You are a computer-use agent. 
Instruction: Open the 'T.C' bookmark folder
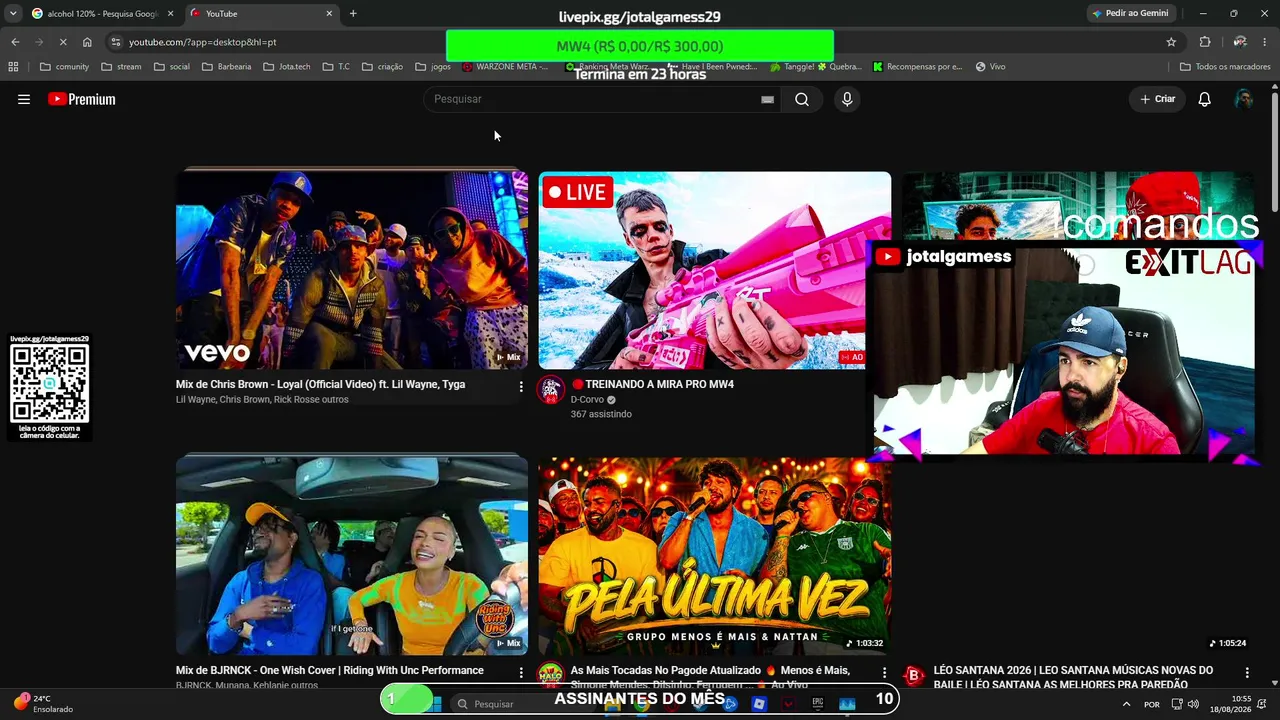(x=336, y=67)
